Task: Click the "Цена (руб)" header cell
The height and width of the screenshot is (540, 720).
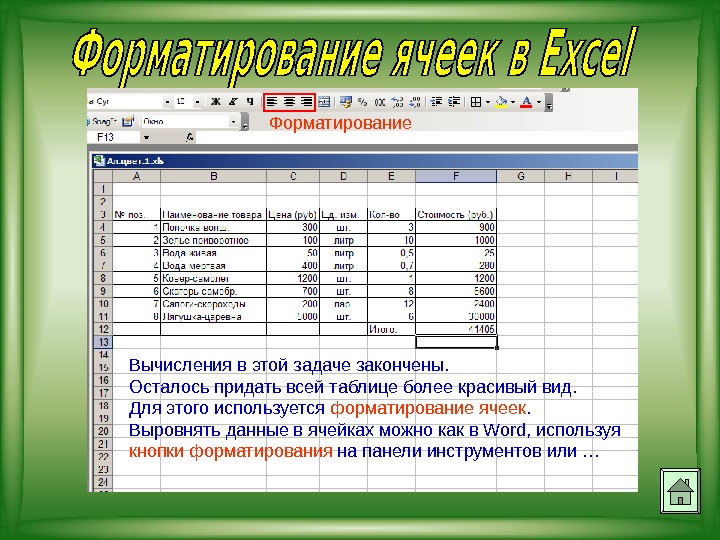Action: (293, 214)
